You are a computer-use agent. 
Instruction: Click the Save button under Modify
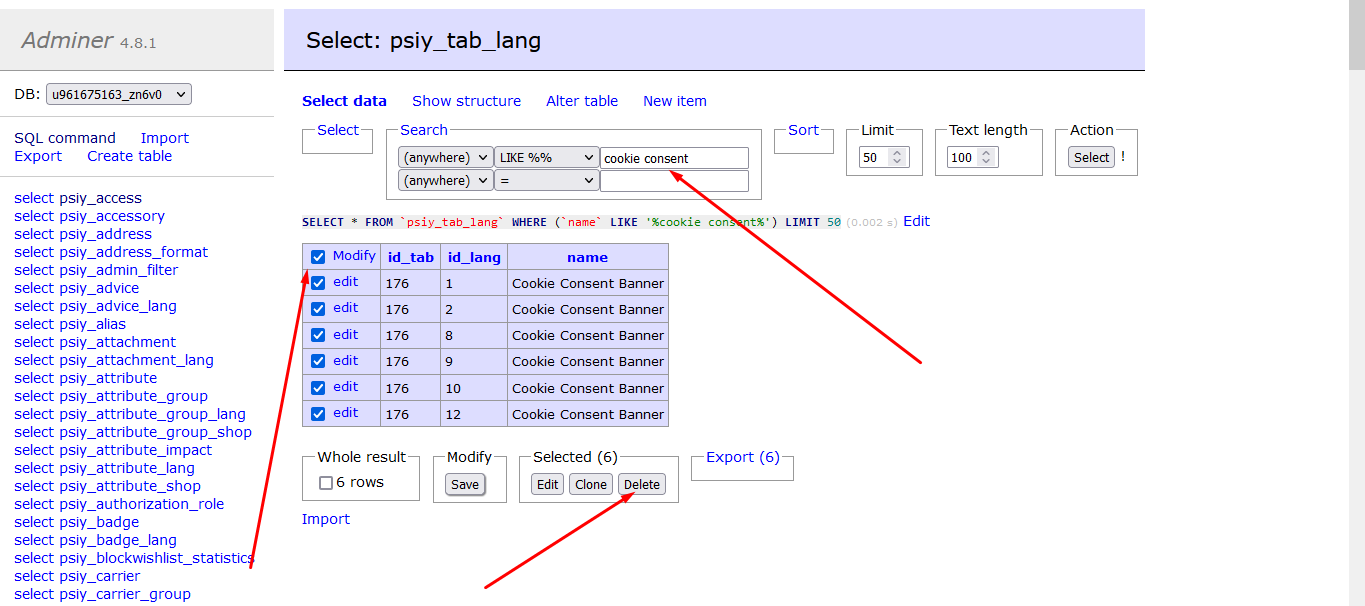tap(465, 485)
